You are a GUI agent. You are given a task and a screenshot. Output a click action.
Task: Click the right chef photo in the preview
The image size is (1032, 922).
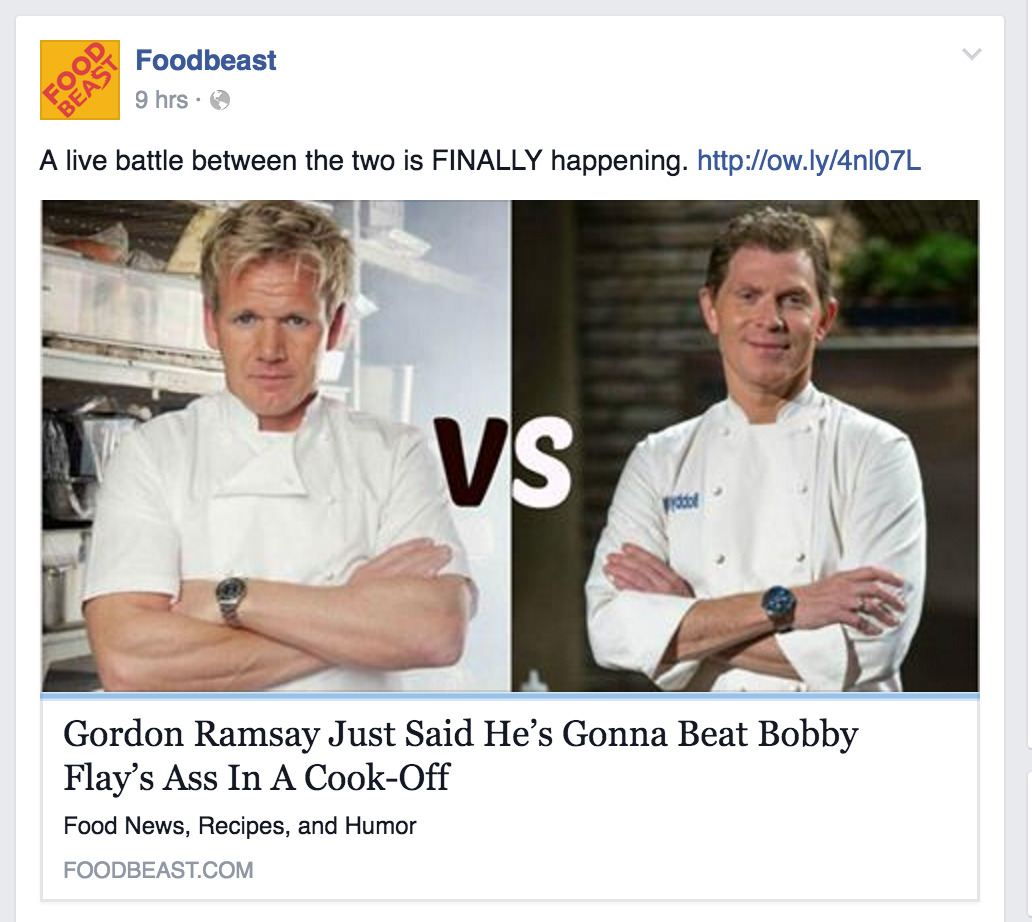point(745,446)
